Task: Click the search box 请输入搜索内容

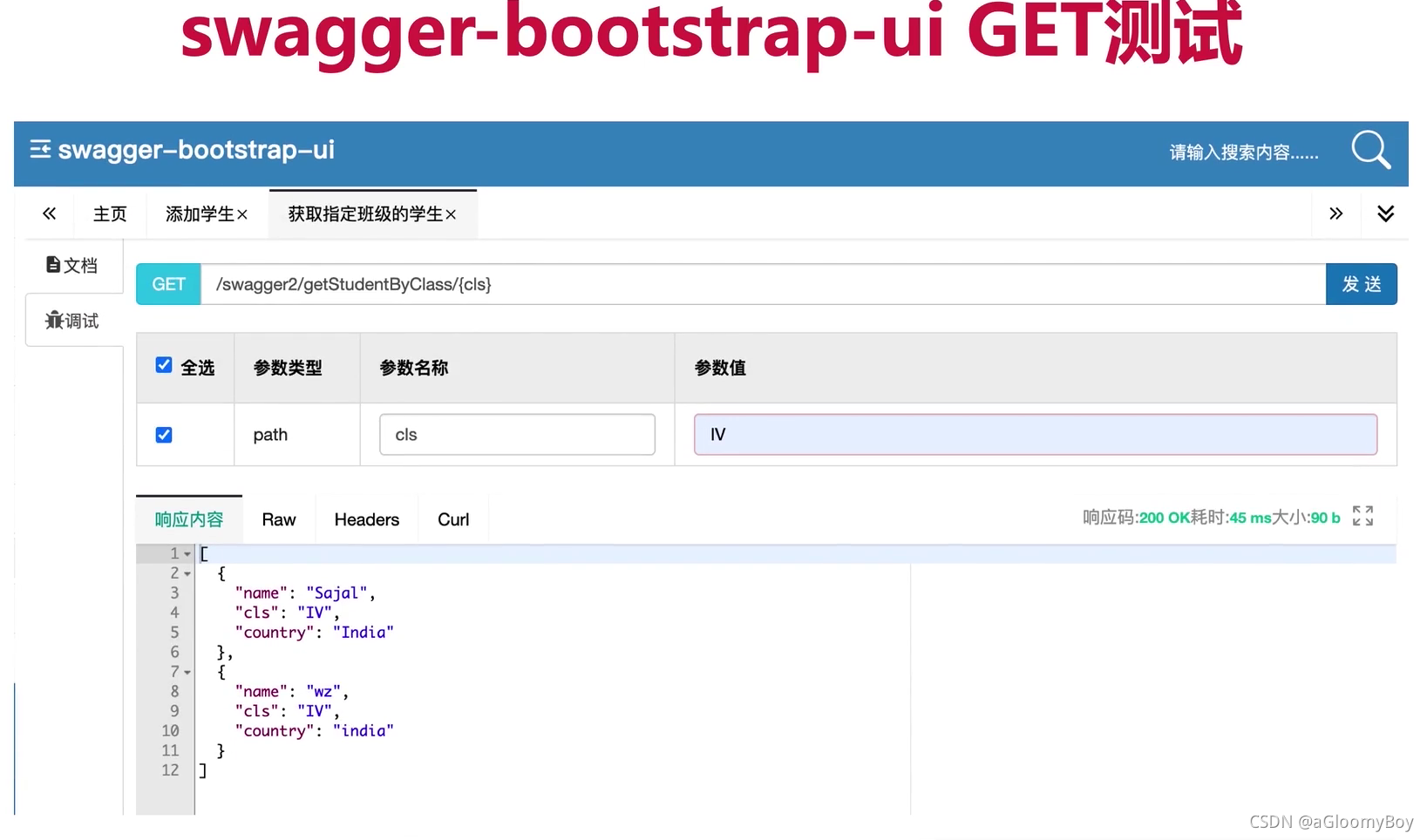Action: tap(1244, 152)
